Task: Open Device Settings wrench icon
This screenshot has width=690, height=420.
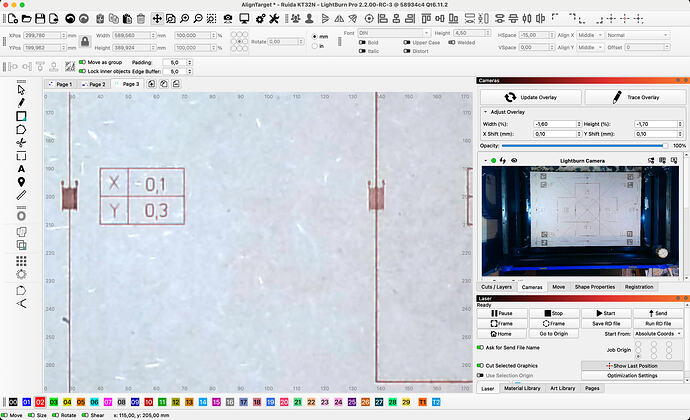Action: pos(274,18)
